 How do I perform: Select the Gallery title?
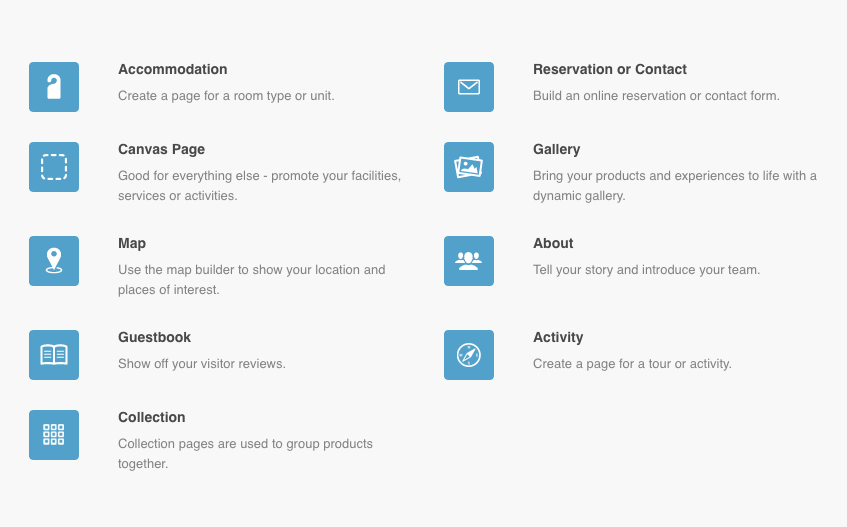coord(557,149)
